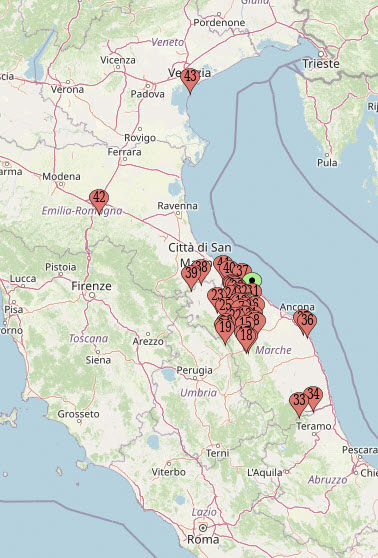The height and width of the screenshot is (558, 378).
Task: Click the Trieste city label
Action: tap(321, 64)
